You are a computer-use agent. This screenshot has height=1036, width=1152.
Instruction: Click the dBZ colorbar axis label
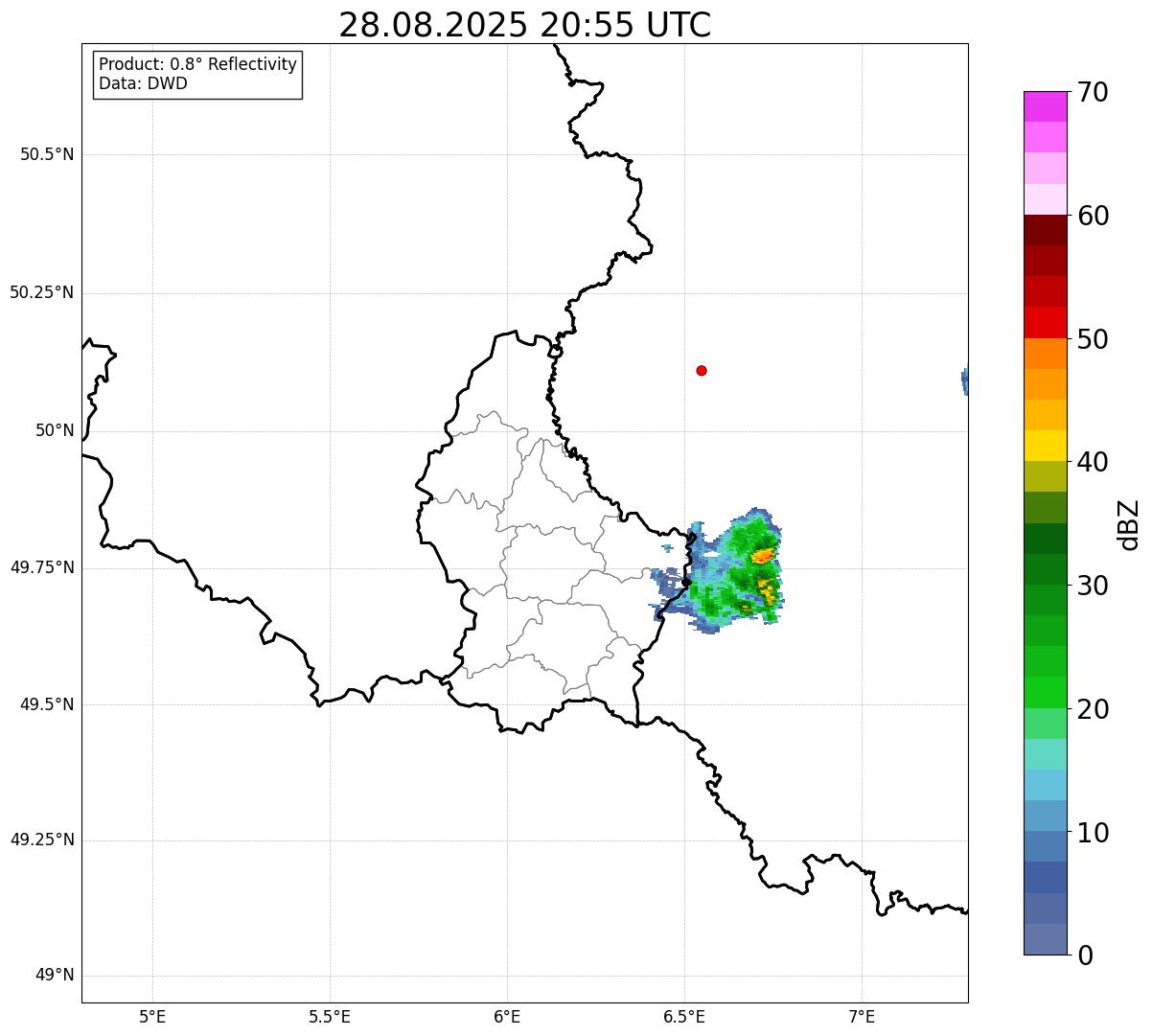[x=1129, y=524]
